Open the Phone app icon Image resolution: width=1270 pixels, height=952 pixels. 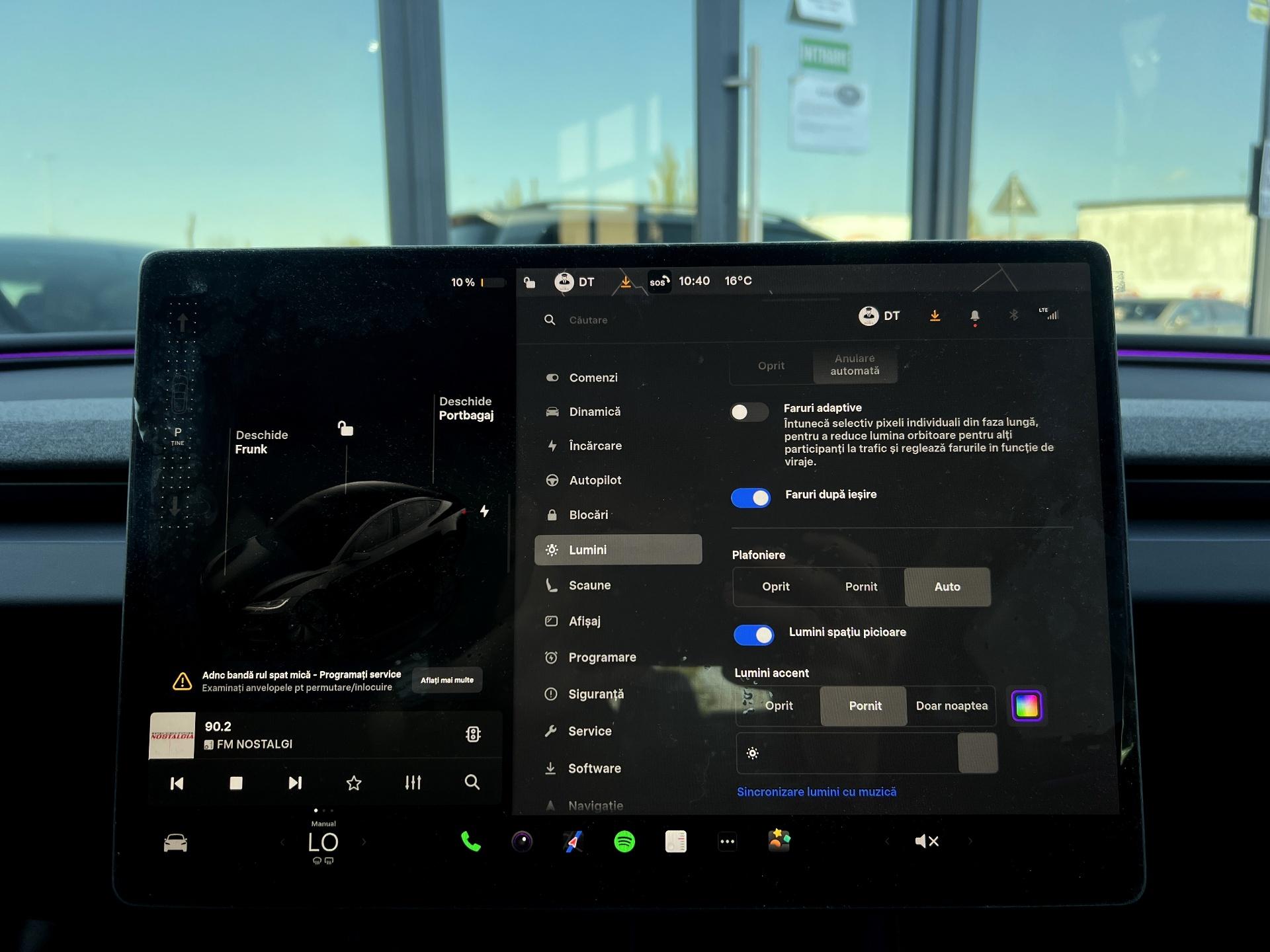(470, 842)
